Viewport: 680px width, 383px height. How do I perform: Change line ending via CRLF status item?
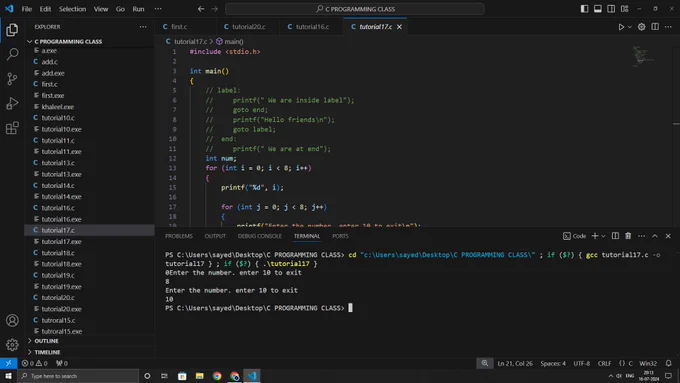point(604,363)
